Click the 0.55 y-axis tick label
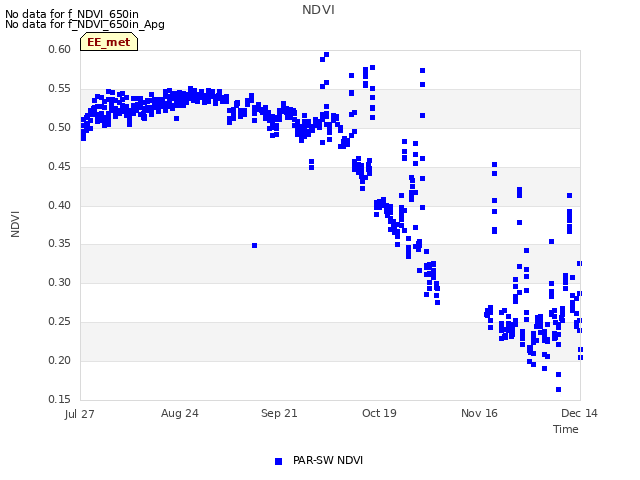 [x=60, y=89]
